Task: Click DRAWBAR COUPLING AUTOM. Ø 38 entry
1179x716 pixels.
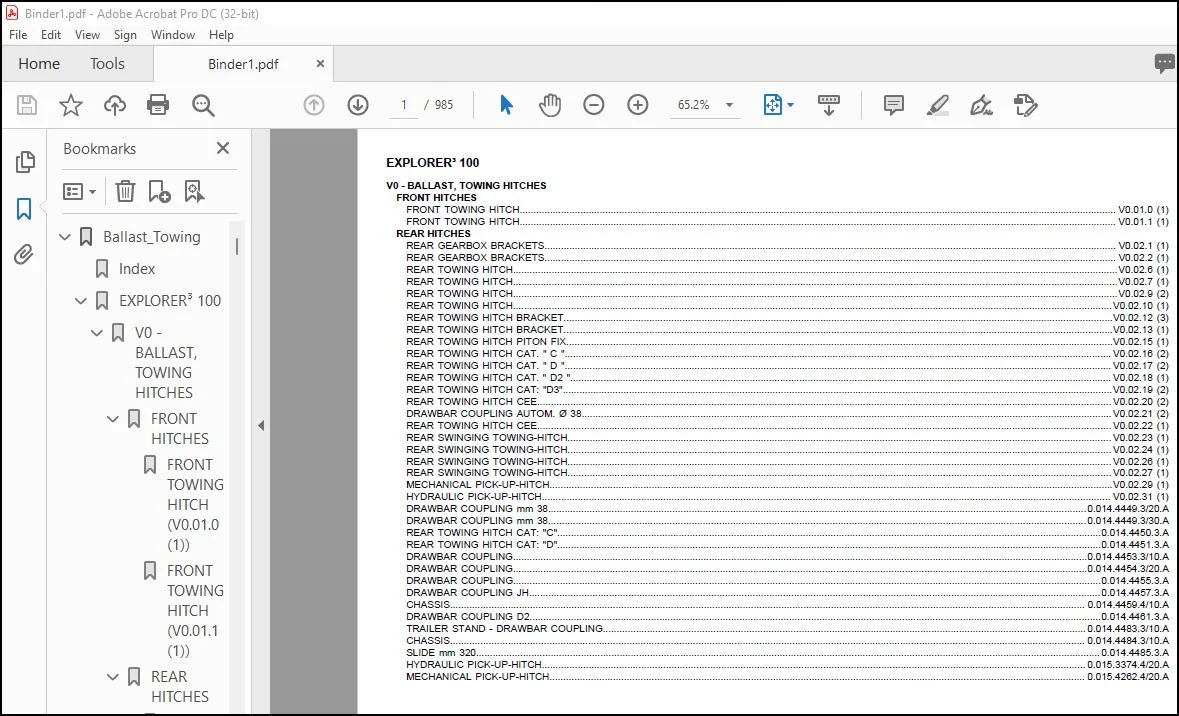Action: [x=787, y=414]
